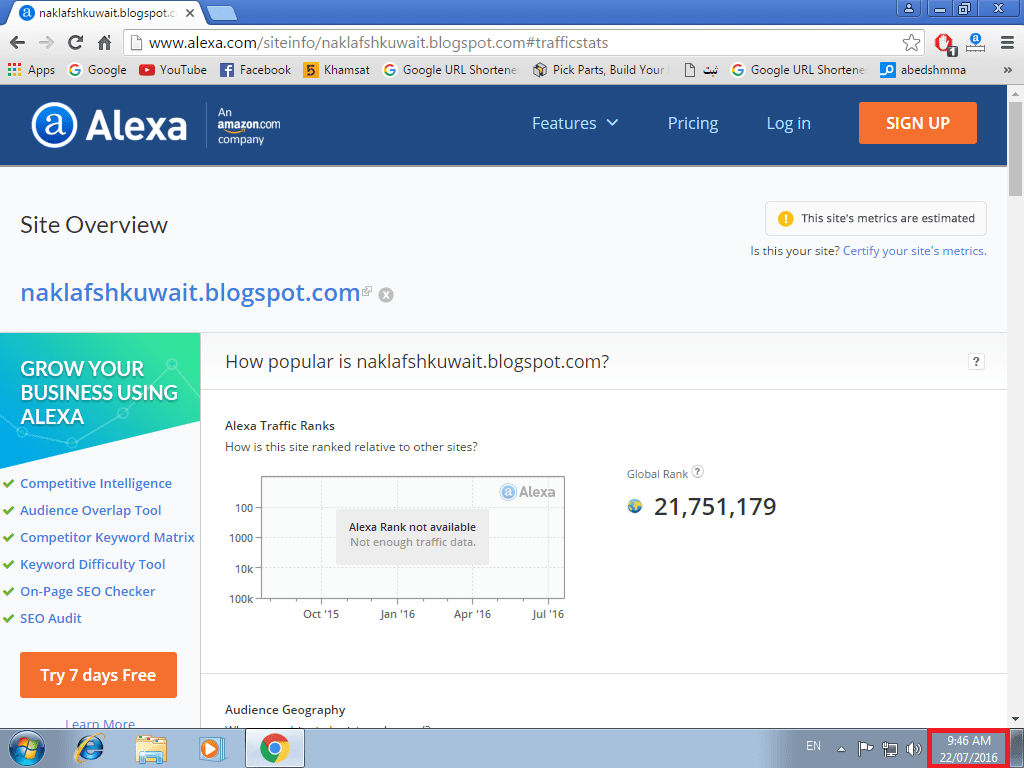Open the Alexa toolbar extension icon
The height and width of the screenshot is (768, 1024).
pos(975,43)
